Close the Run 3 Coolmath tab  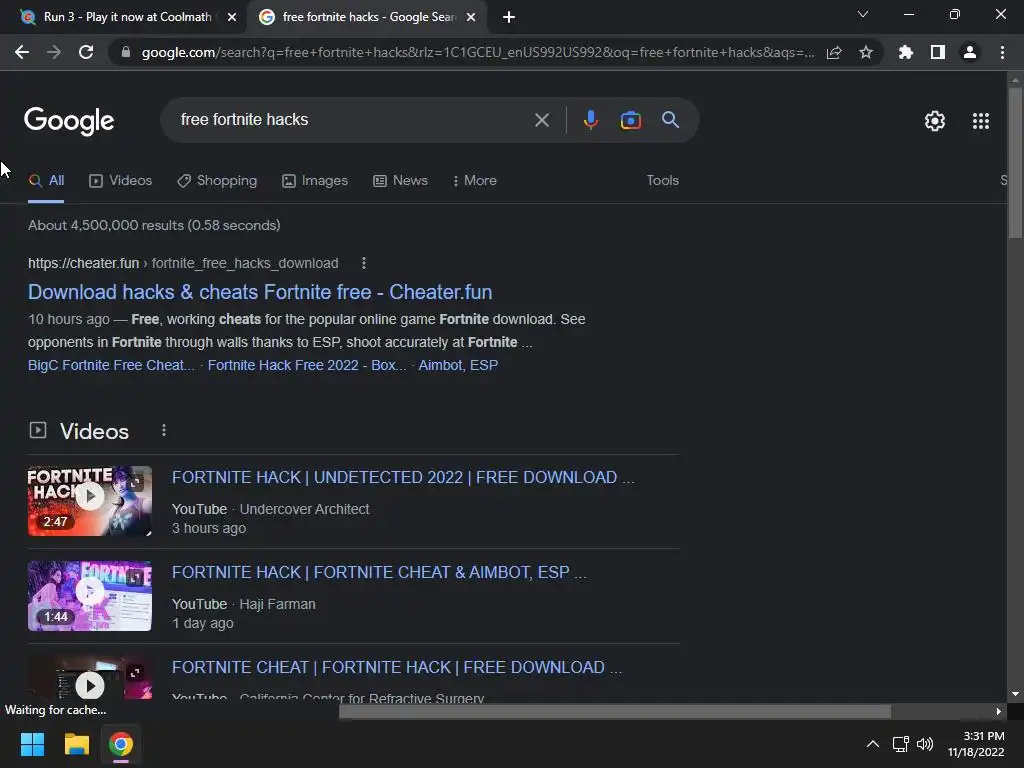[x=232, y=17]
